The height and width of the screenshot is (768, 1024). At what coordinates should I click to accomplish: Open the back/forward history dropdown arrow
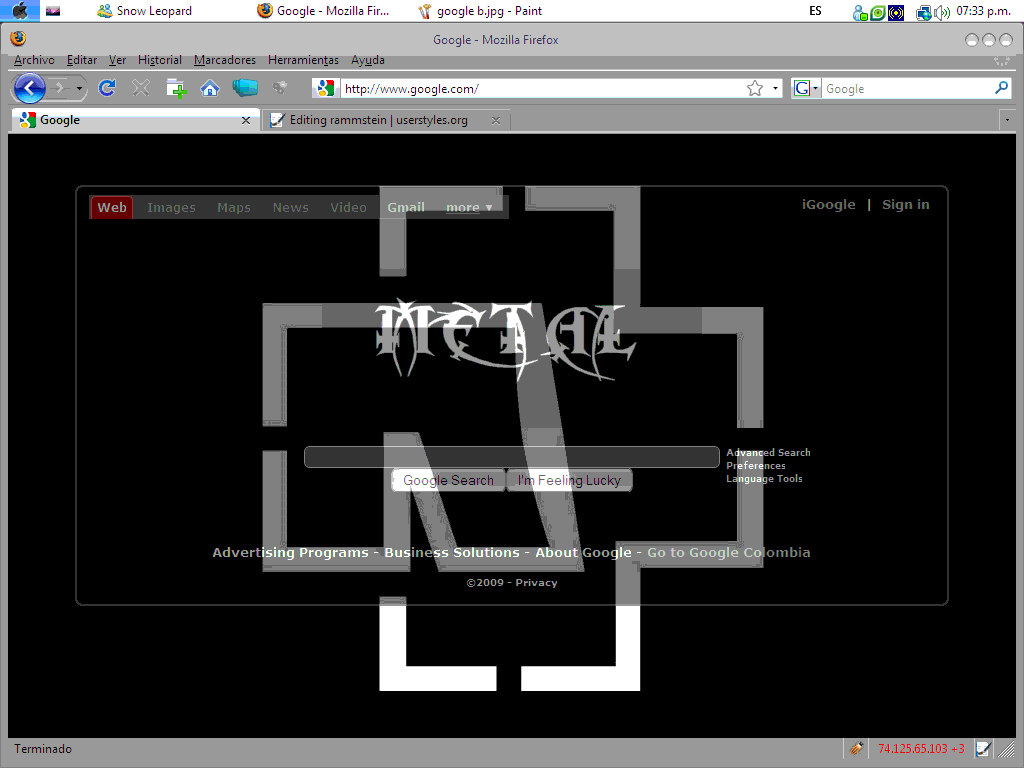pyautogui.click(x=79, y=88)
